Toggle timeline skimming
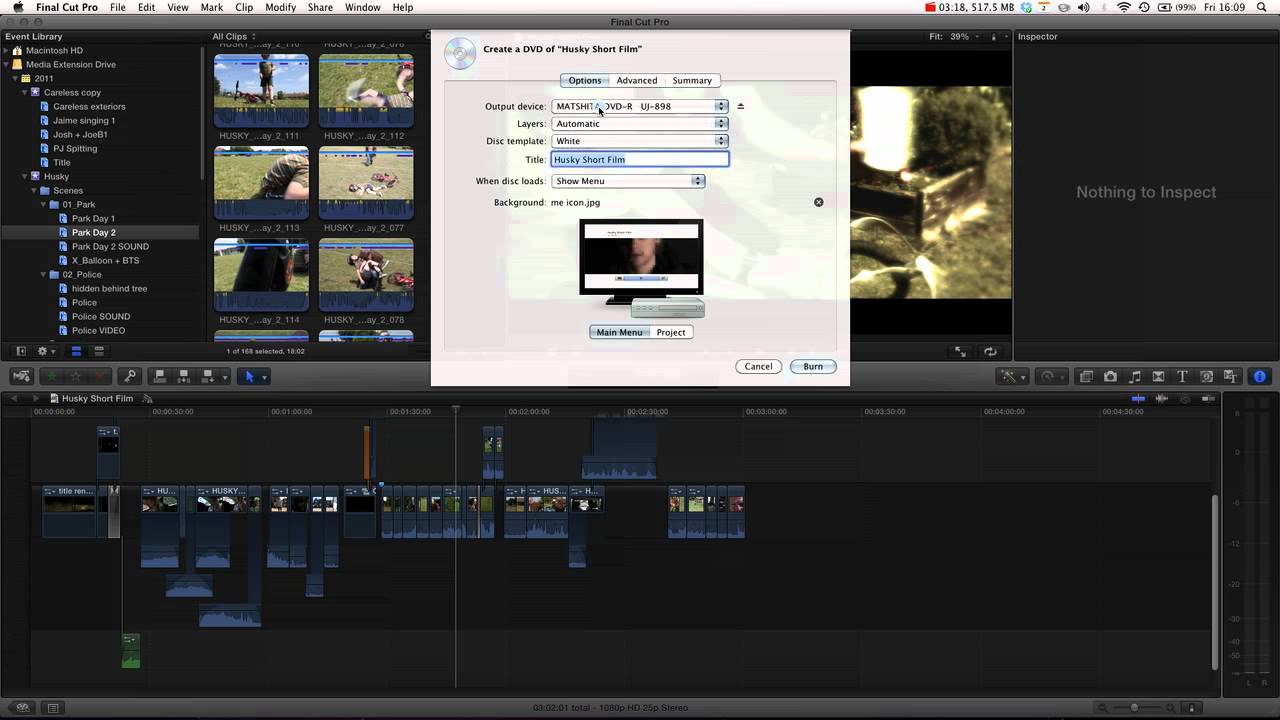The height and width of the screenshot is (720, 1280). click(x=1138, y=398)
